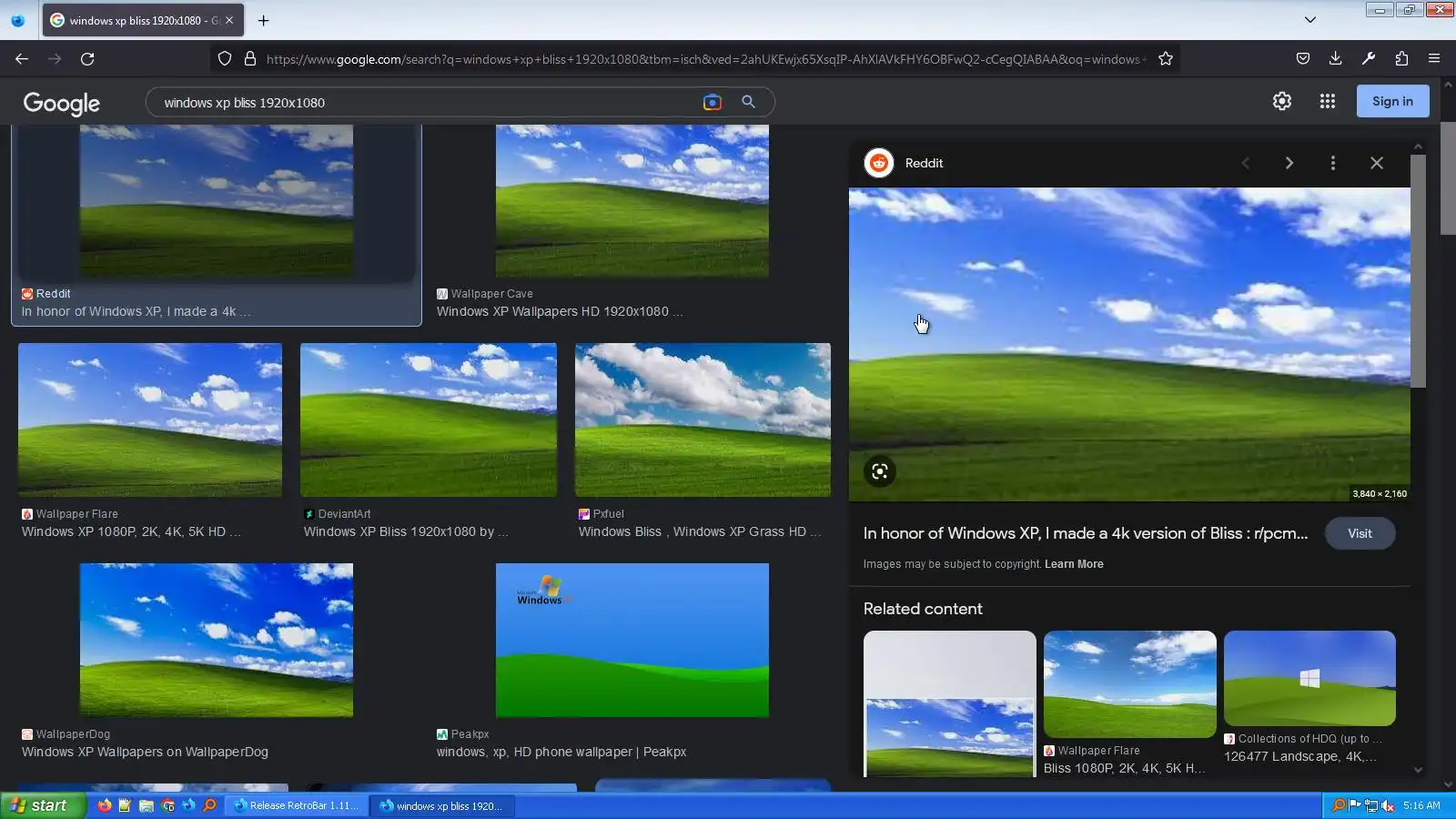Viewport: 1456px width, 819px height.
Task: Go to the Google logo homepage
Action: [x=62, y=103]
